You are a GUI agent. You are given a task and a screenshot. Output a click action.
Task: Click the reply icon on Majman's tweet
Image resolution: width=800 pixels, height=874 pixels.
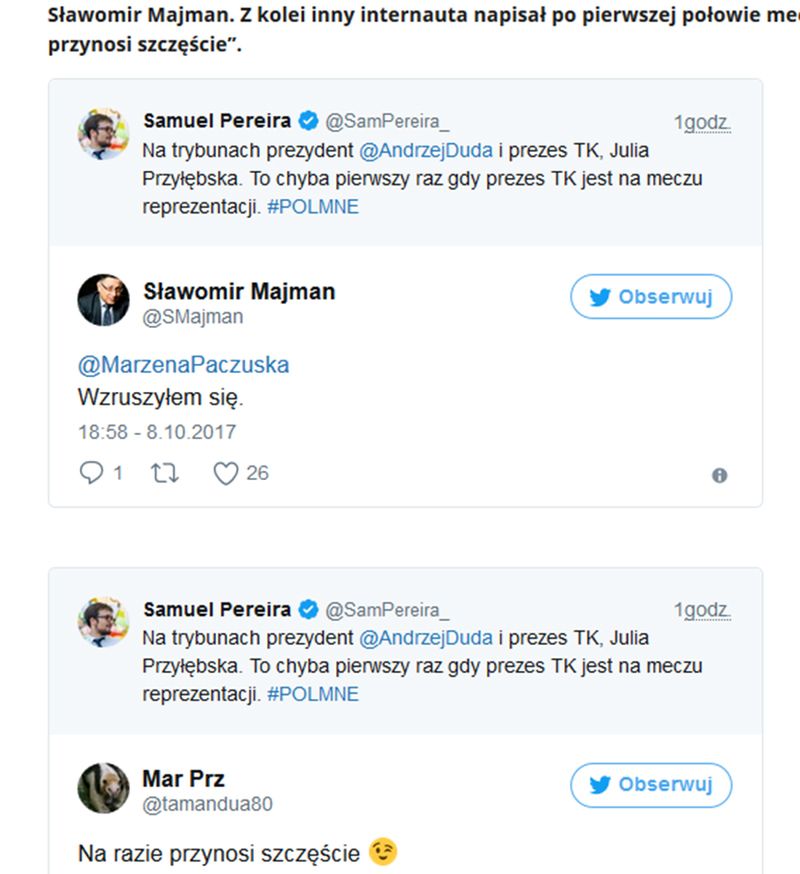point(91,473)
